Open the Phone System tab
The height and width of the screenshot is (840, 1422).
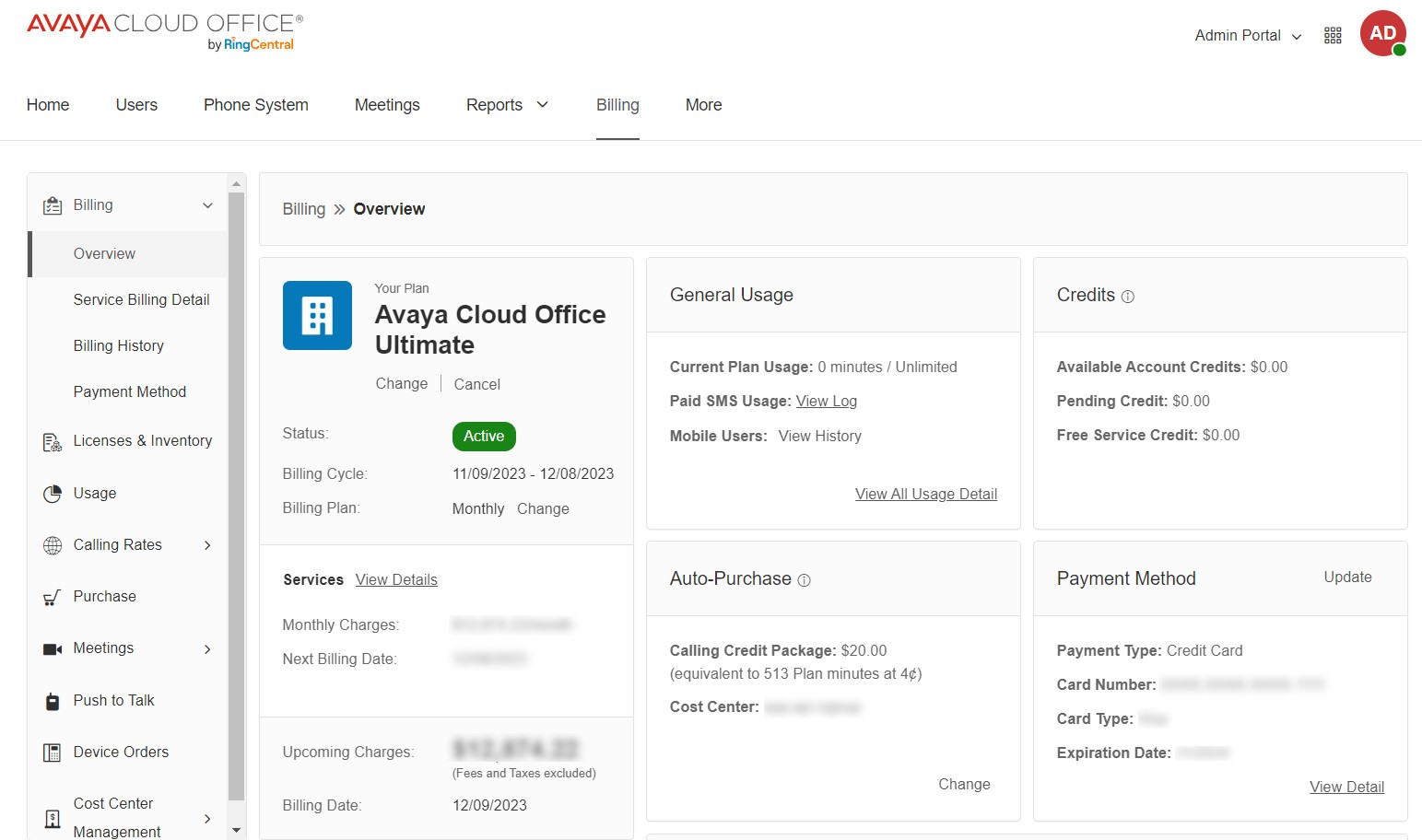click(x=256, y=105)
